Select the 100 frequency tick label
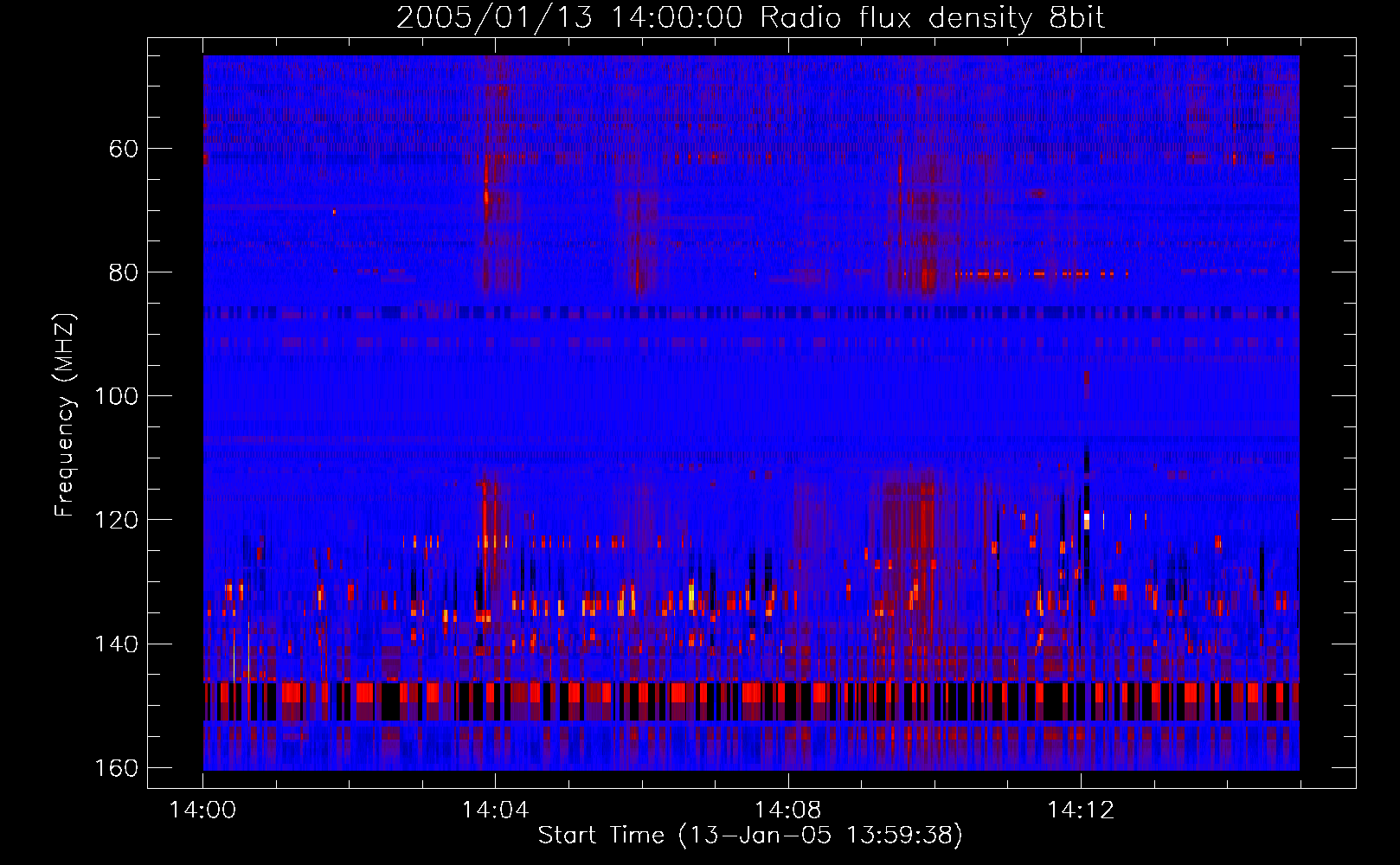 pyautogui.click(x=116, y=396)
